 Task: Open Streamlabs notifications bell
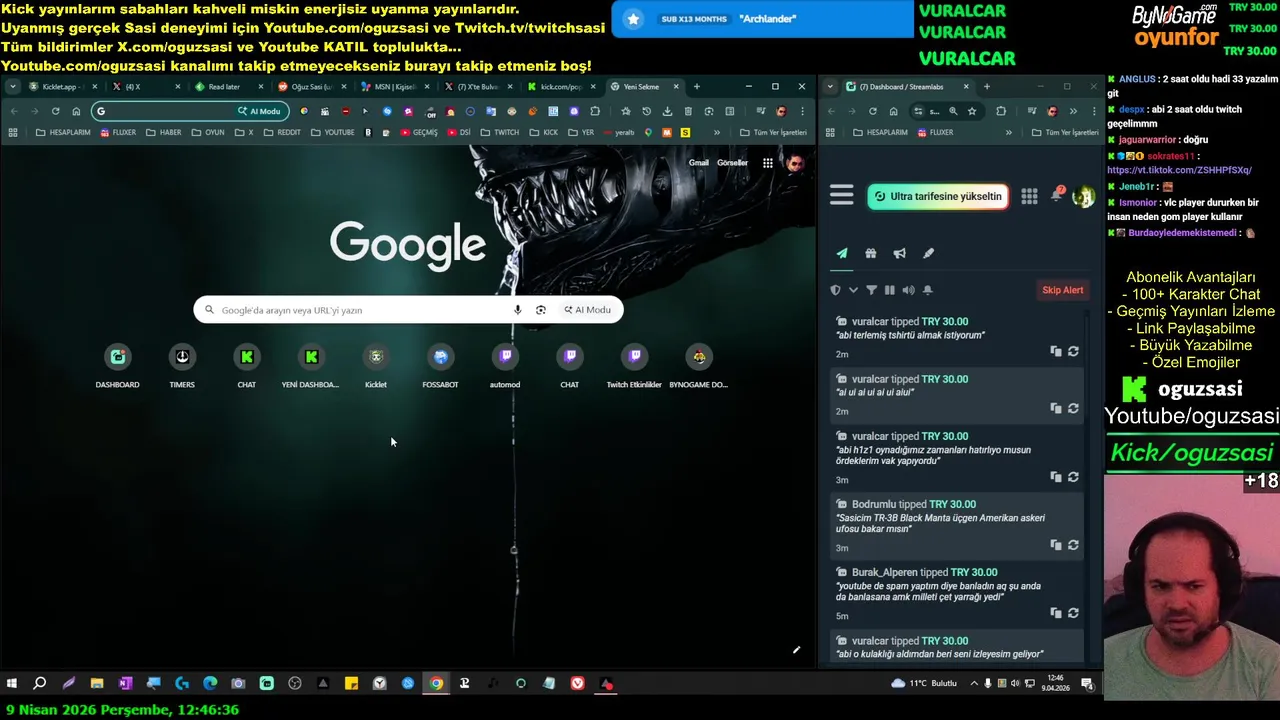point(1056,195)
